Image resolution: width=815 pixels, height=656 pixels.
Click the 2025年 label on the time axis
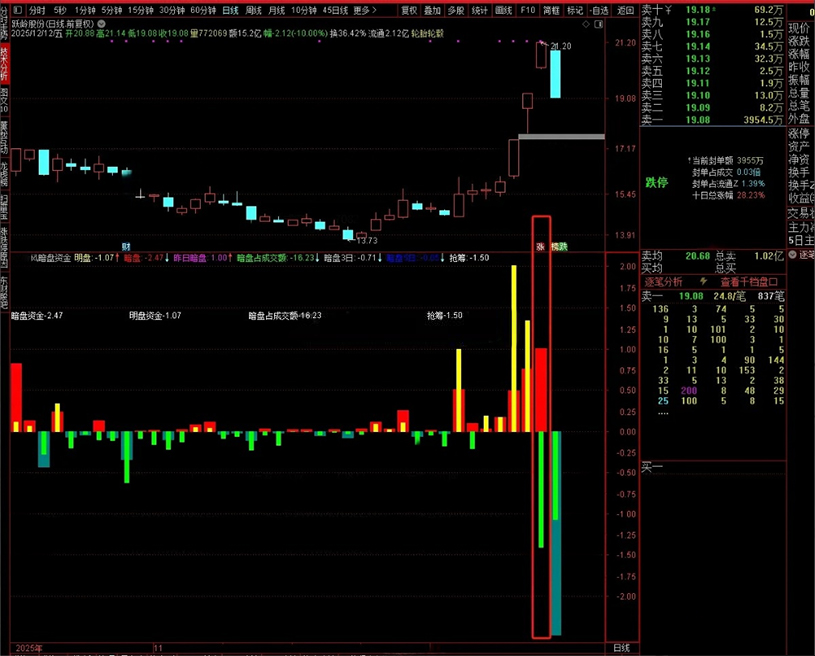click(x=29, y=648)
